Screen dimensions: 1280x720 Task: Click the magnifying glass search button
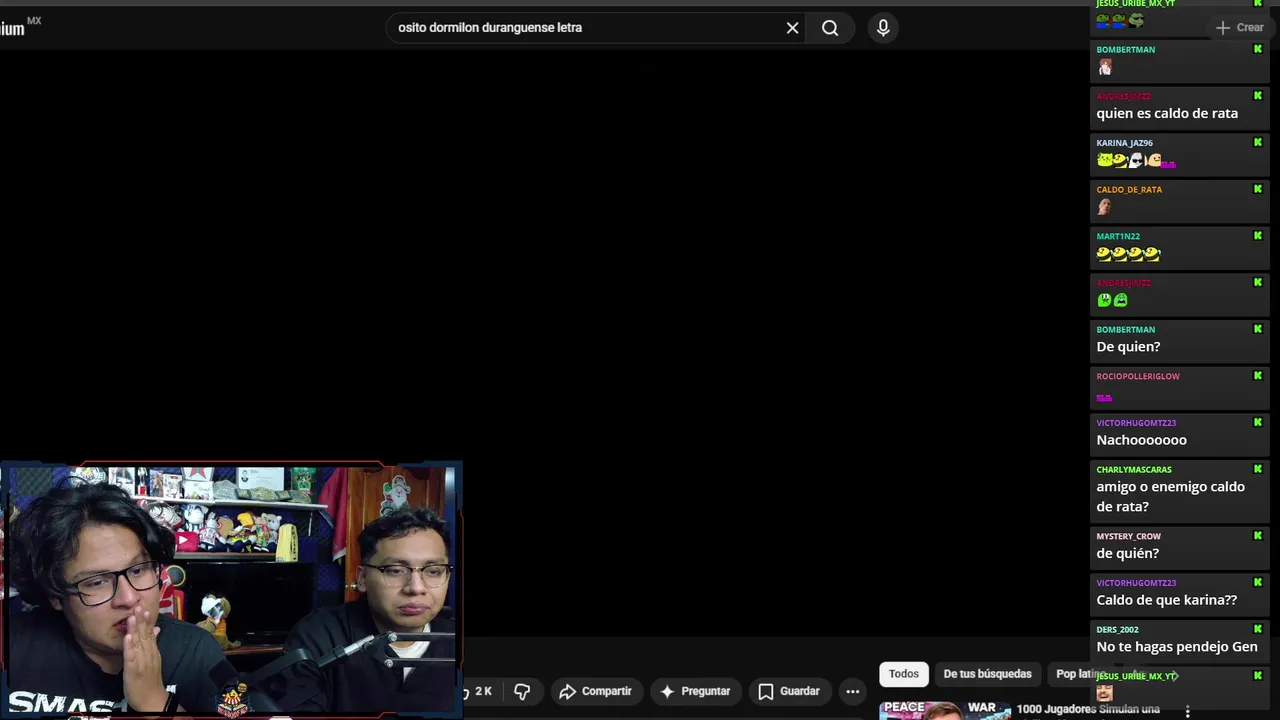(830, 28)
